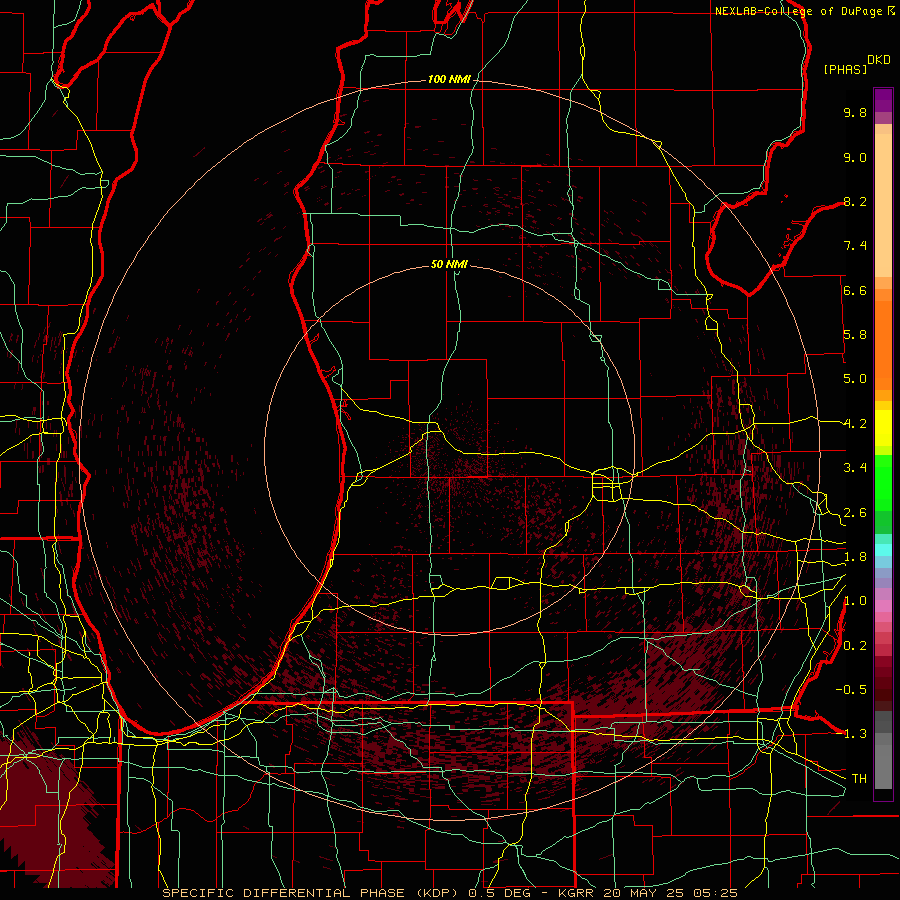Viewport: 900px width, 900px height.
Task: Click the large peach segment of color bar
Action: 883,205
